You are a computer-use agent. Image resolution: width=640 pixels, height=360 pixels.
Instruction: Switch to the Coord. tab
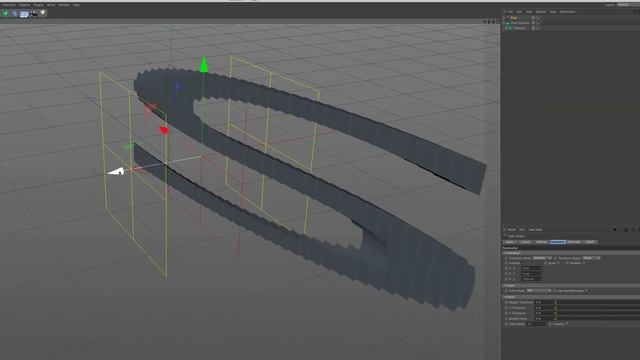click(525, 242)
